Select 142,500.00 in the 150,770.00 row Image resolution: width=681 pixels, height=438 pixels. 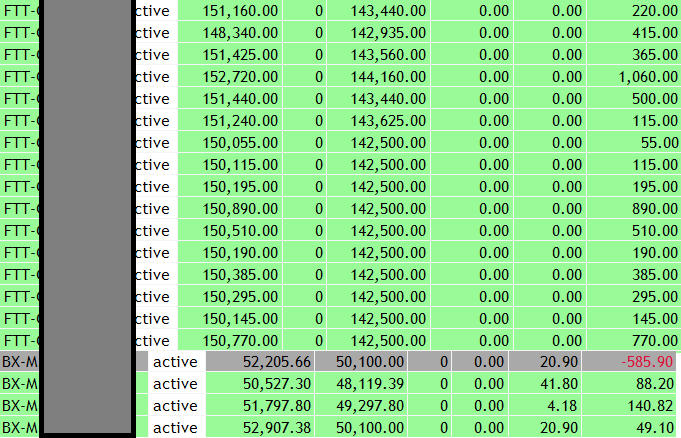pyautogui.click(x=378, y=341)
